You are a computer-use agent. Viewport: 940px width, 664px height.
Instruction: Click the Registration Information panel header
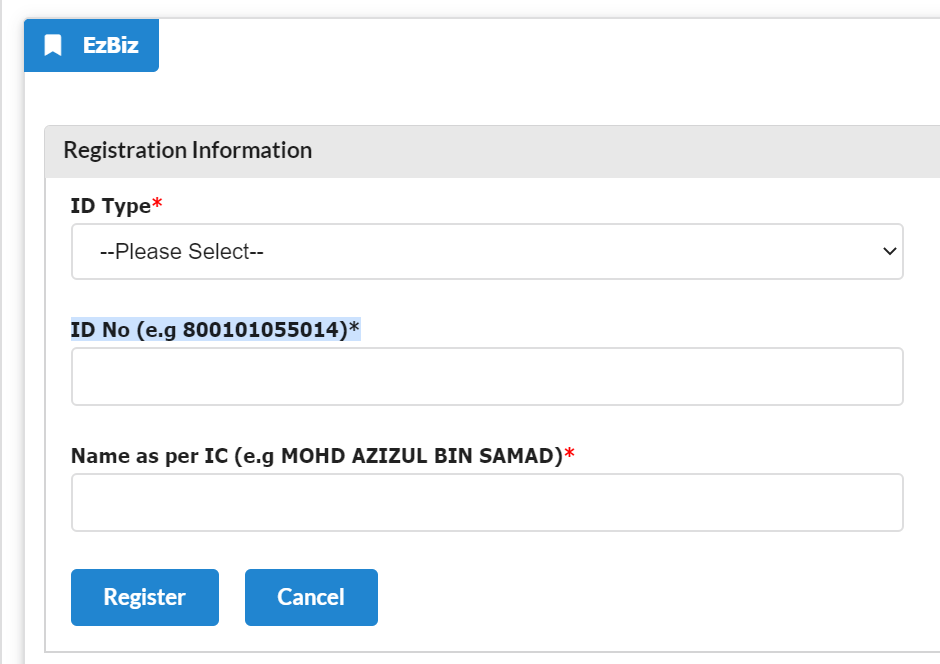[492, 150]
